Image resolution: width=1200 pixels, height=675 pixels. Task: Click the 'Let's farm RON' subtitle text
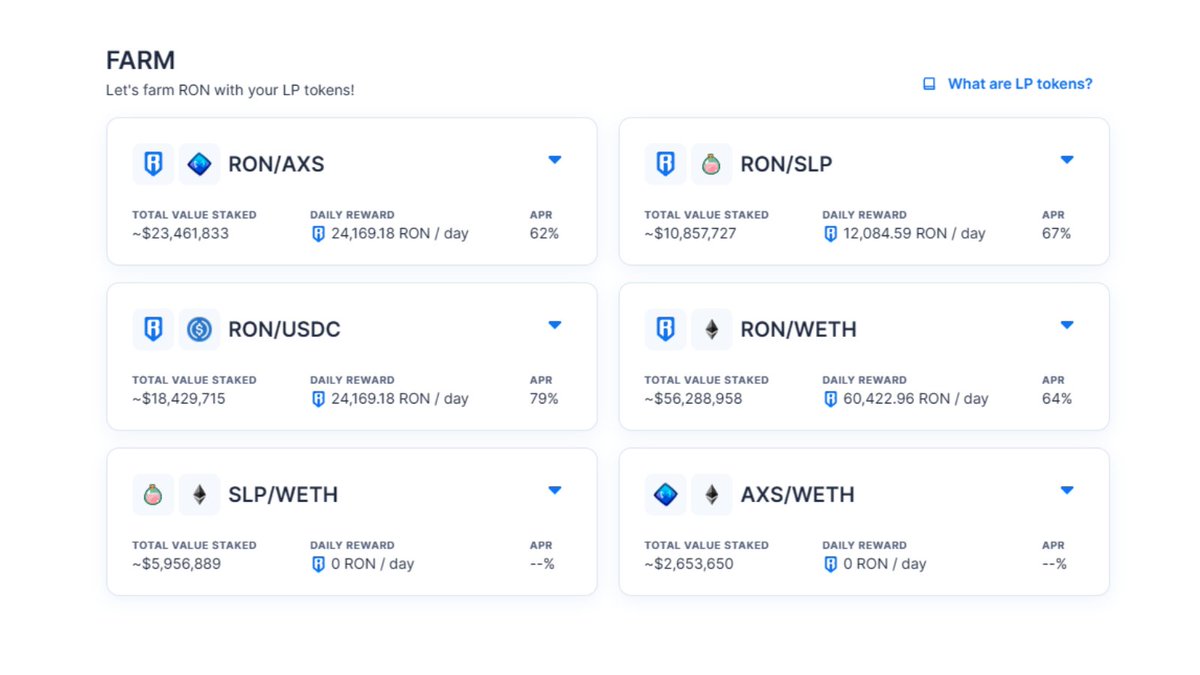click(x=230, y=90)
